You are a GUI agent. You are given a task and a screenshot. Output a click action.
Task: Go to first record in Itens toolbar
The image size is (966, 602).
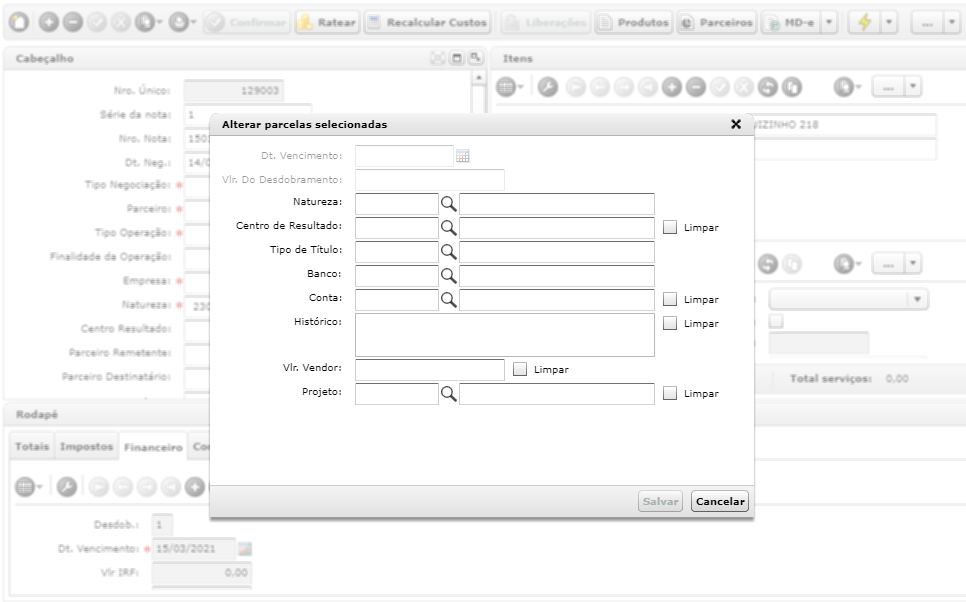pos(575,87)
